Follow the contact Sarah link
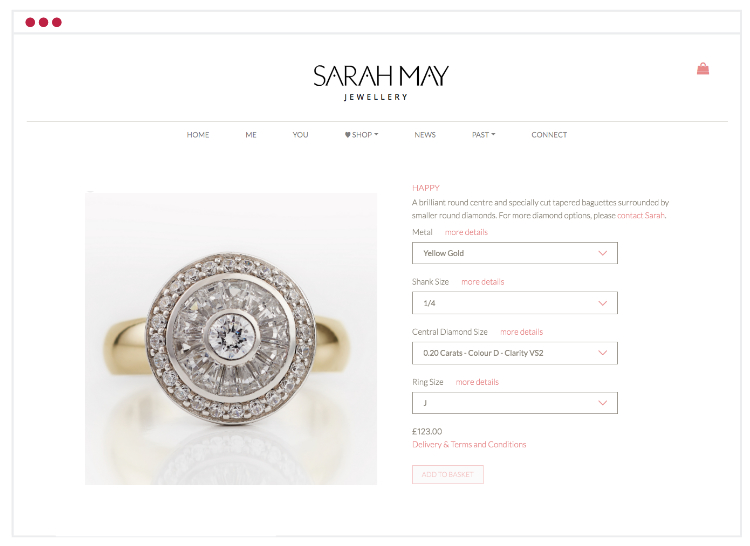The height and width of the screenshot is (546, 750). pos(640,216)
